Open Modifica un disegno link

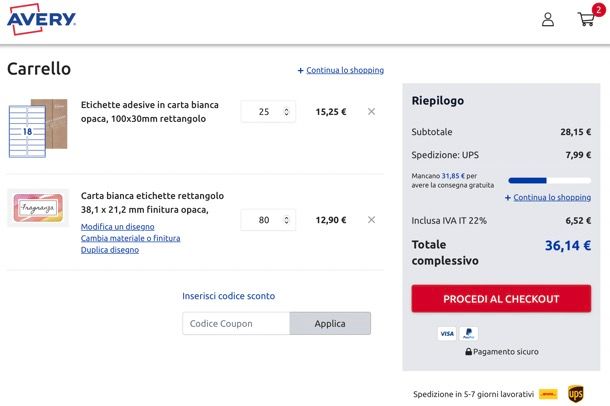click(x=117, y=226)
